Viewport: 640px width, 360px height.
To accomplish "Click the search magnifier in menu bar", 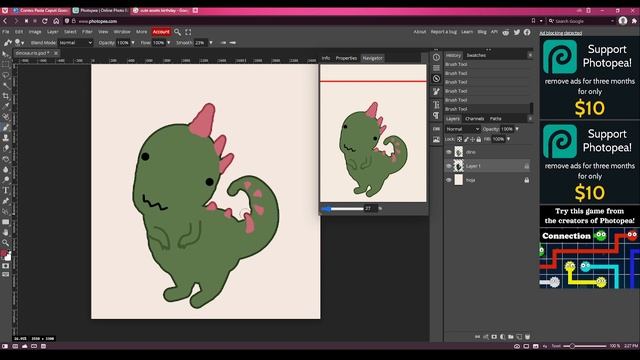I will click(x=177, y=32).
